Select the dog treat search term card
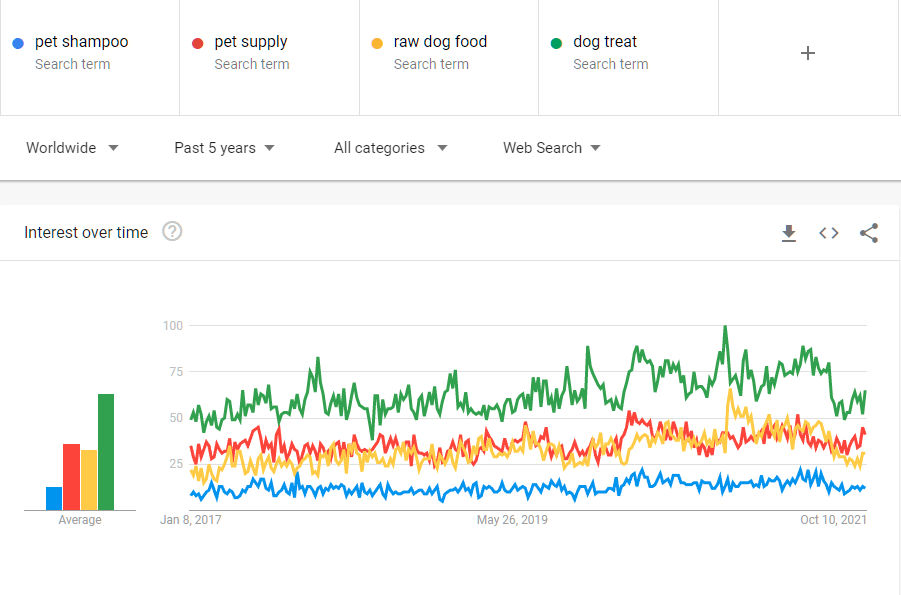Screen dimensions: 901x595 (628, 55)
